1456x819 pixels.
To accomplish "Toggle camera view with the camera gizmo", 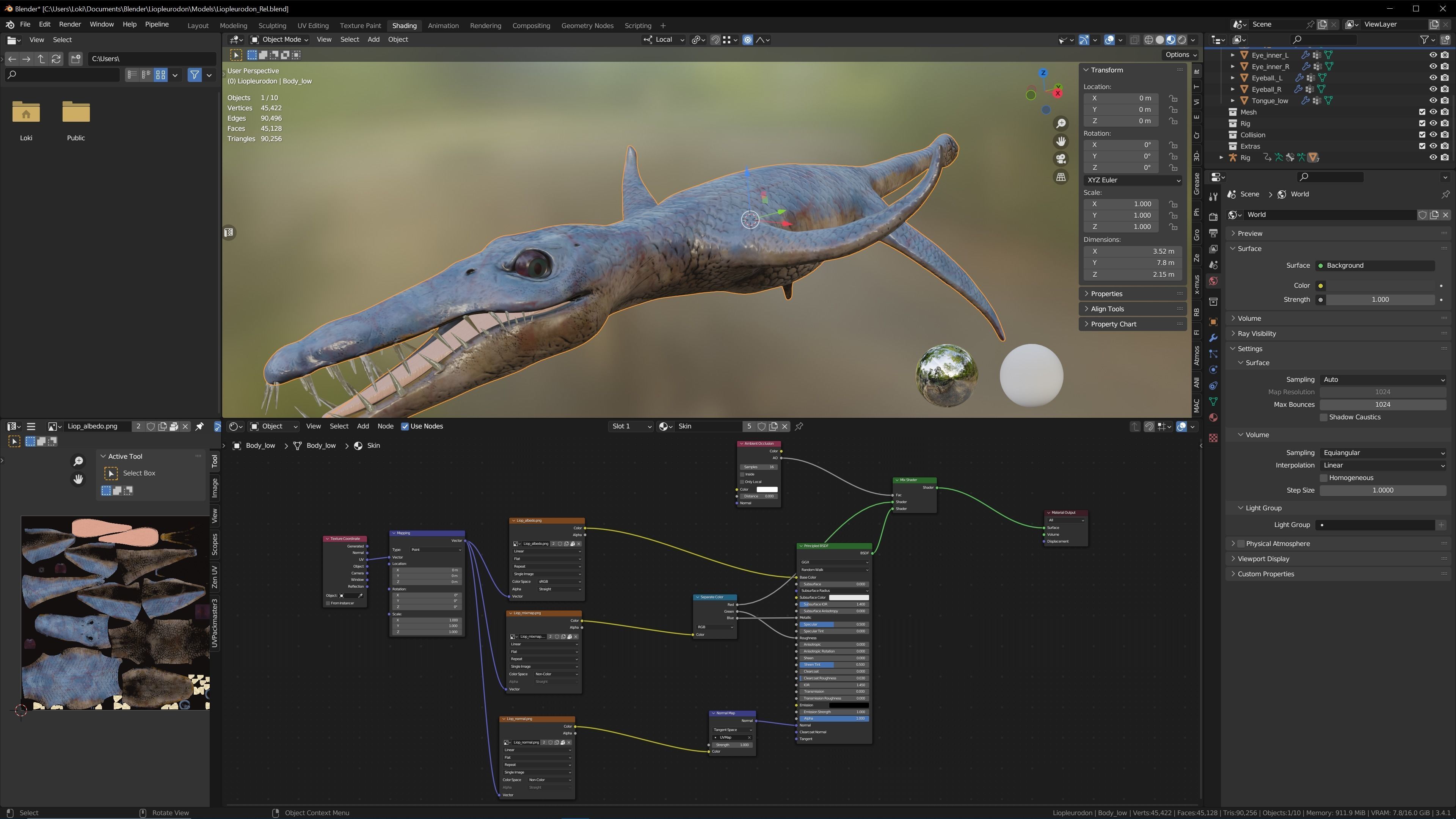I will point(1061,159).
